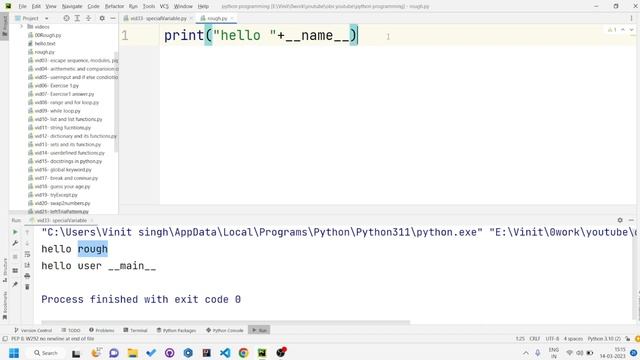Screen dimensions: 640x360
Task: Open Terminal tool window
Action: coord(136,330)
